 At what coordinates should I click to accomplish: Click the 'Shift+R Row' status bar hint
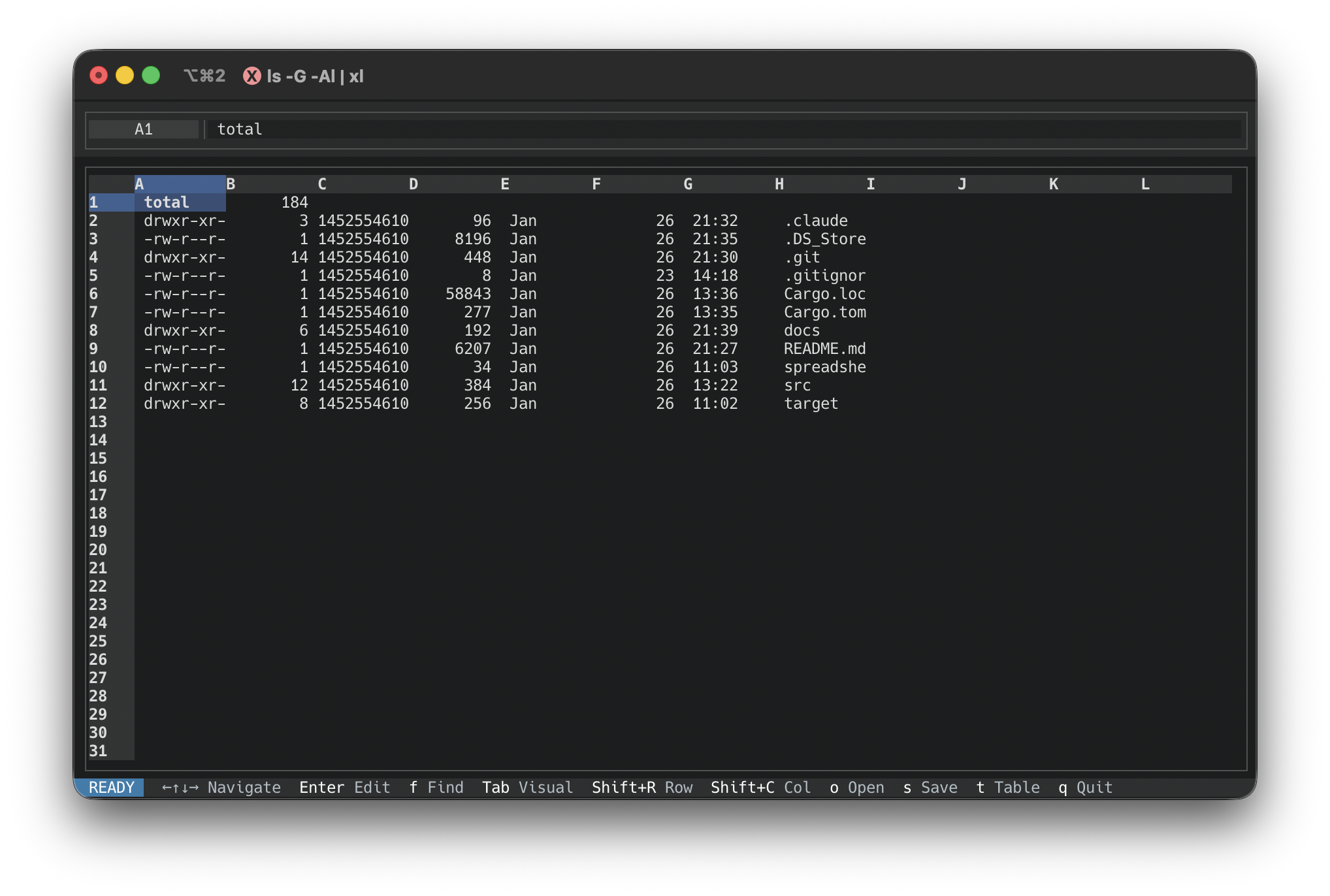click(x=642, y=788)
